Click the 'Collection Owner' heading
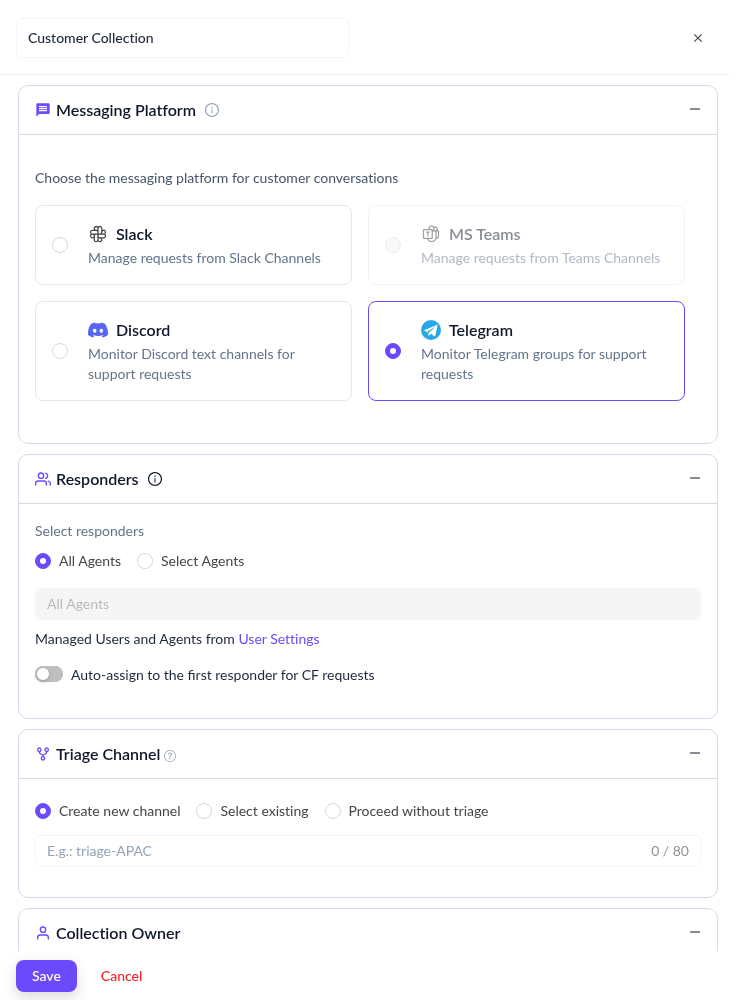This screenshot has height=1000, width=740. pyautogui.click(x=118, y=933)
